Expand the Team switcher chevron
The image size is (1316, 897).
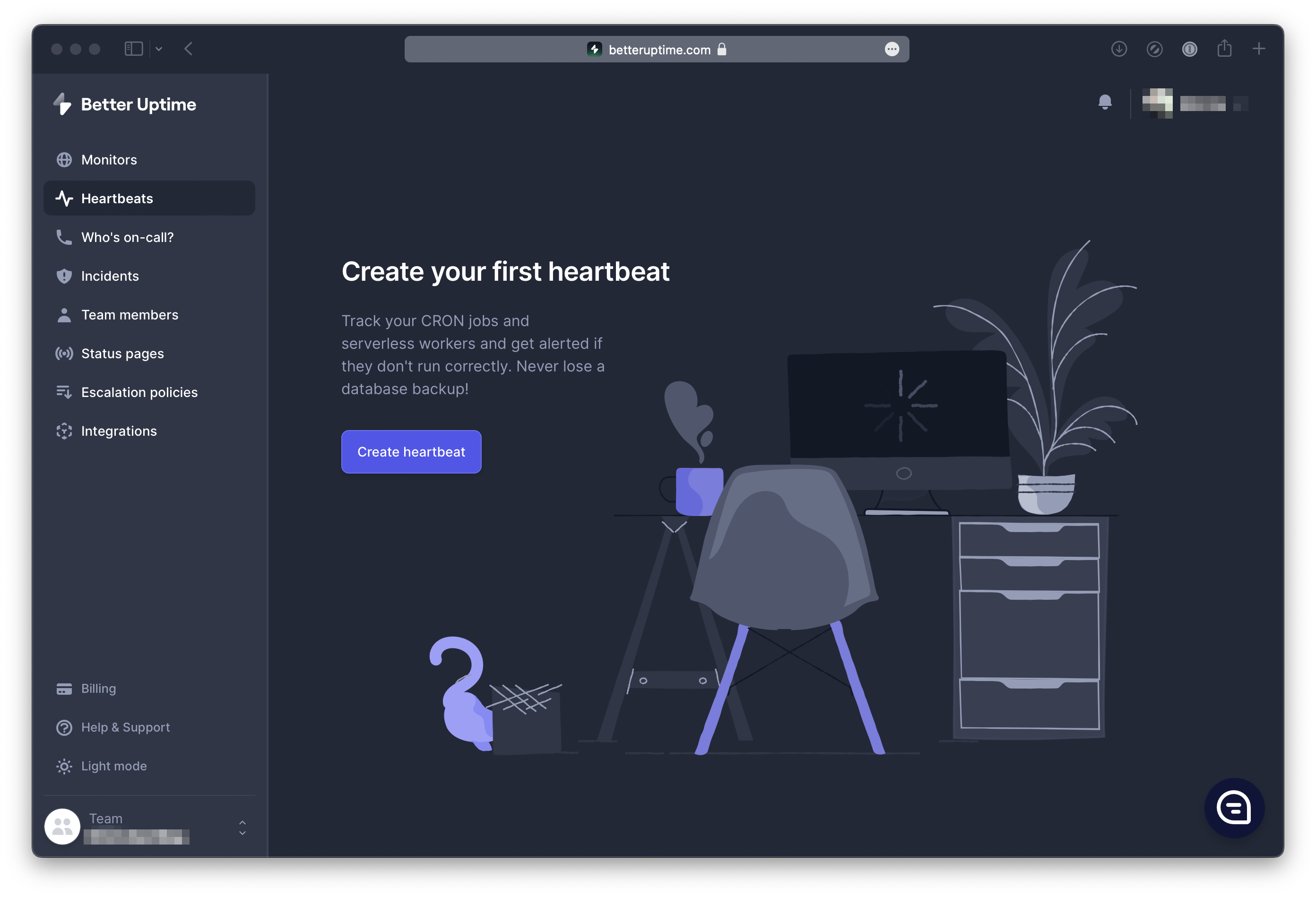pos(242,828)
